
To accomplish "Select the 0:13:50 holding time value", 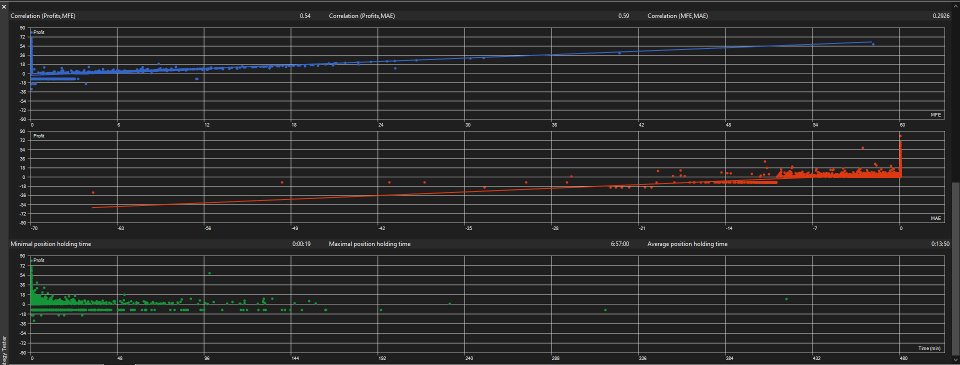I will [x=939, y=244].
